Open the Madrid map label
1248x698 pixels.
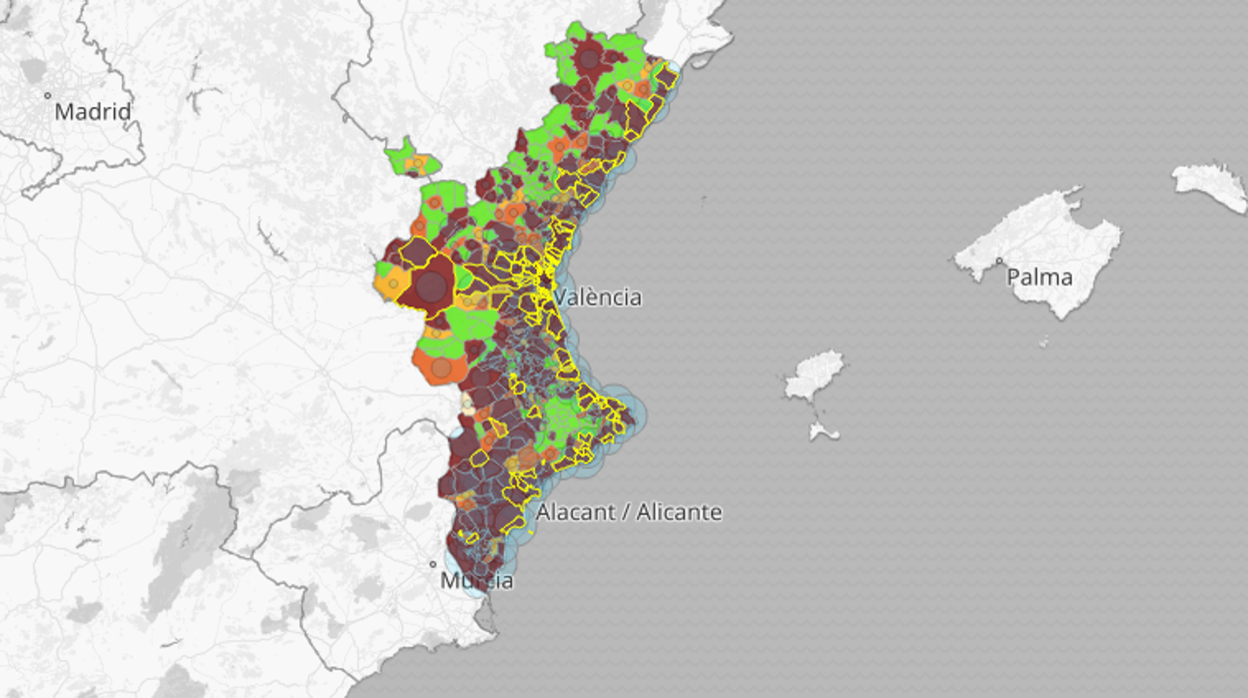coord(92,112)
